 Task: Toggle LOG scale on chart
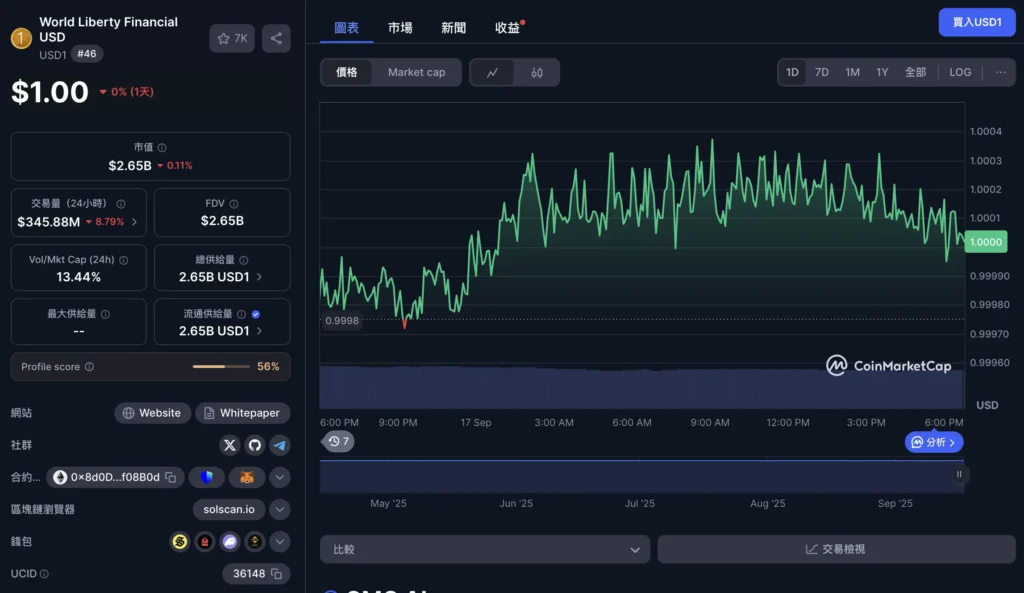pos(960,72)
